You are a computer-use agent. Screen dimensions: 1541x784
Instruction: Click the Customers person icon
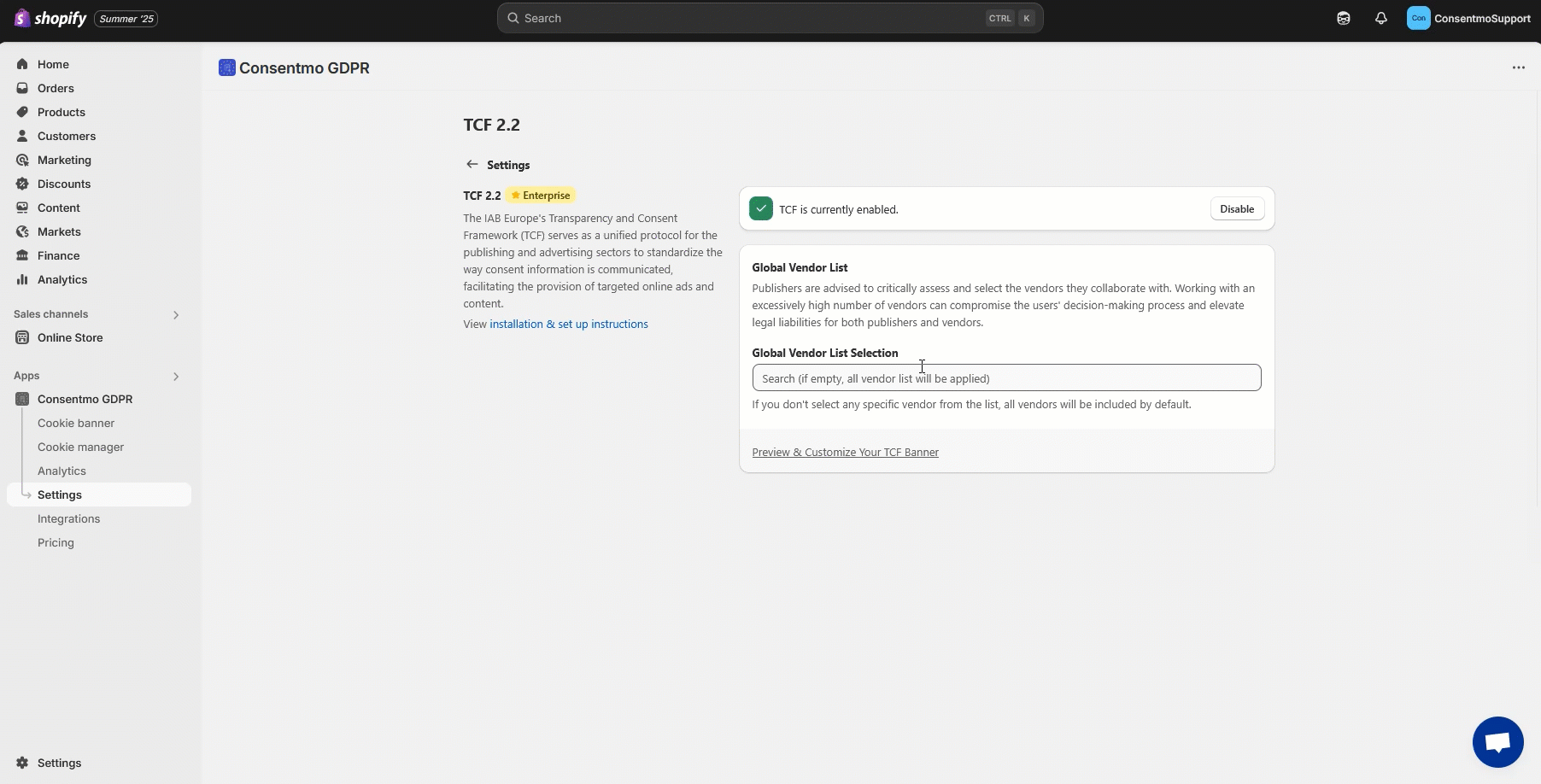tap(22, 136)
